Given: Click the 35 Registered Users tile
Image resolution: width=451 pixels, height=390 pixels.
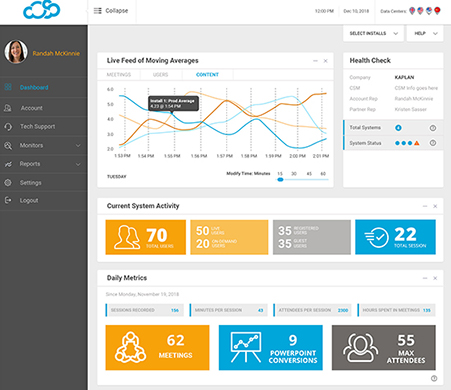Looking at the screenshot, I should (x=312, y=237).
